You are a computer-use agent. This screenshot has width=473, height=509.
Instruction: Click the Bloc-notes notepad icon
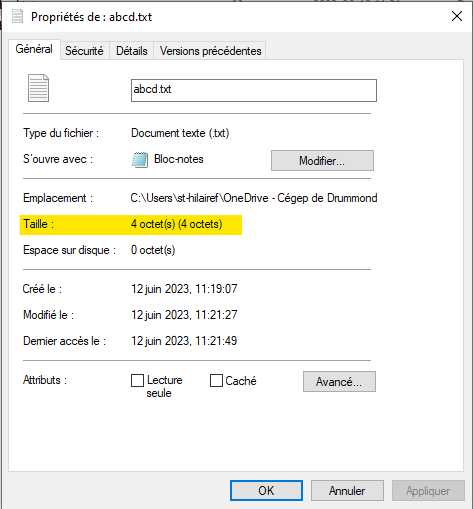[x=140, y=160]
